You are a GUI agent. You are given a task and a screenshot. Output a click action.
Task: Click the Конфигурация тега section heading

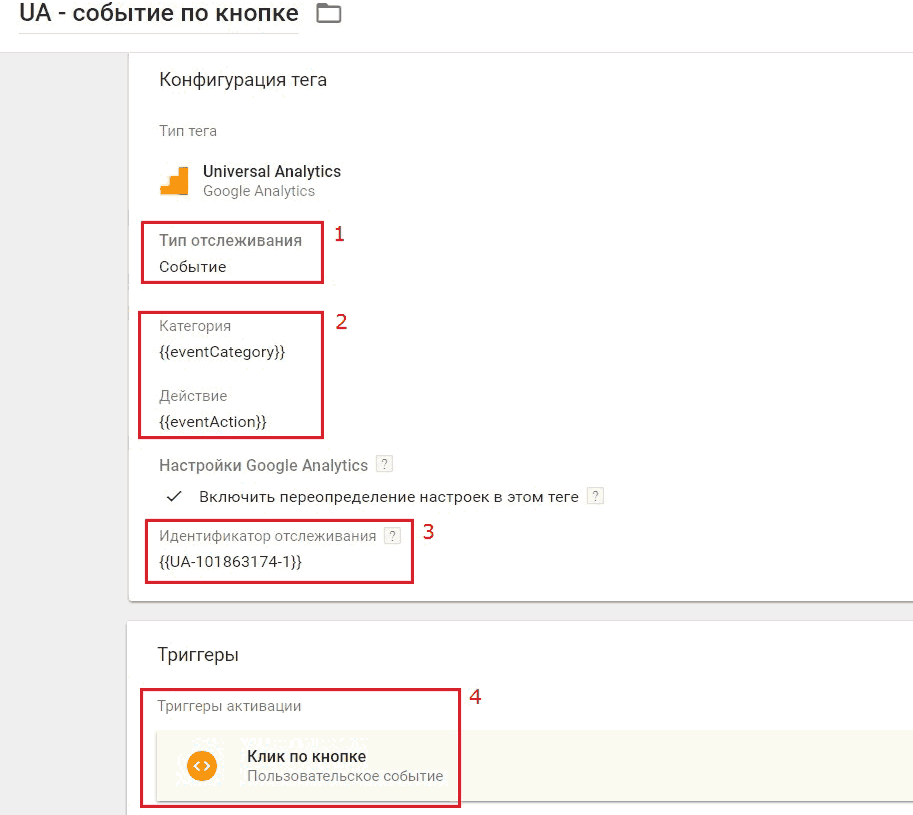pyautogui.click(x=243, y=80)
